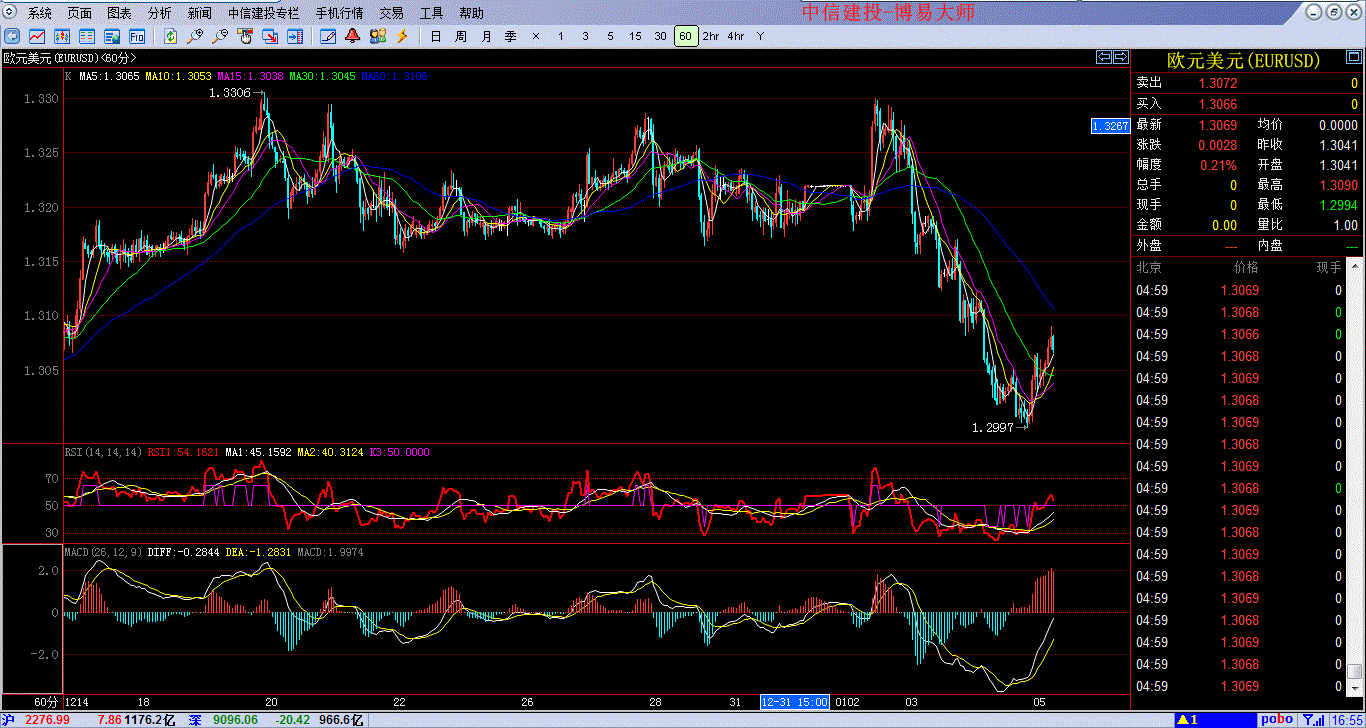Click the lightning bolt quick trade icon
This screenshot has width=1366, height=728.
tap(402, 36)
